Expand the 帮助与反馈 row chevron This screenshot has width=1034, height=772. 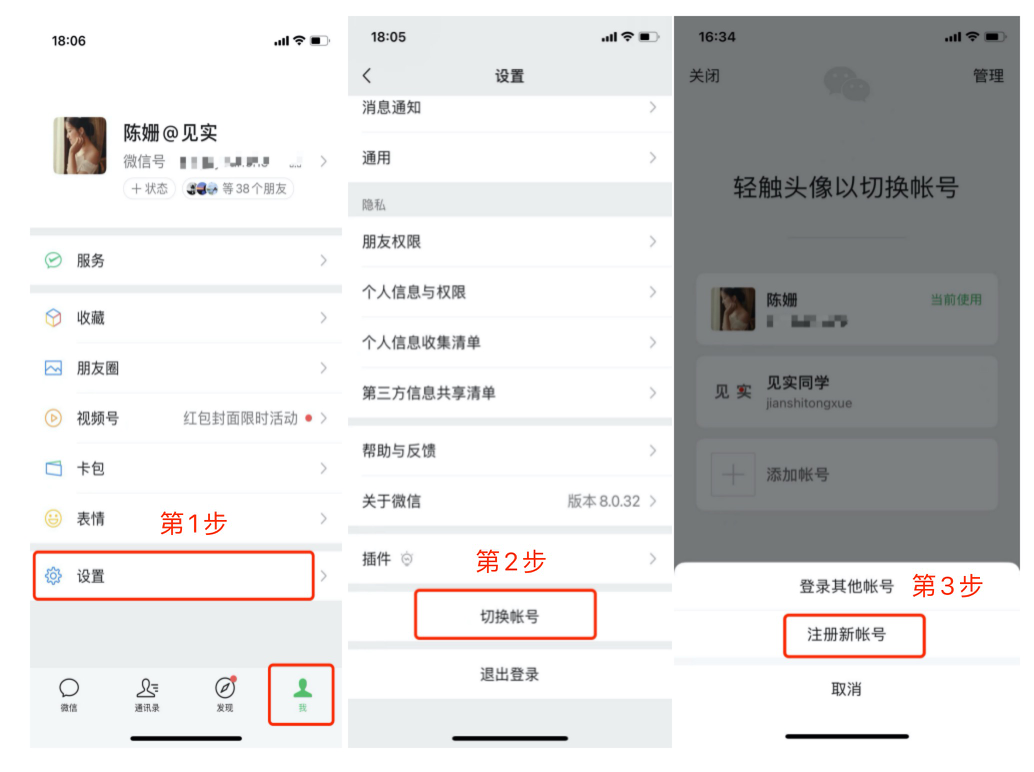tap(652, 451)
